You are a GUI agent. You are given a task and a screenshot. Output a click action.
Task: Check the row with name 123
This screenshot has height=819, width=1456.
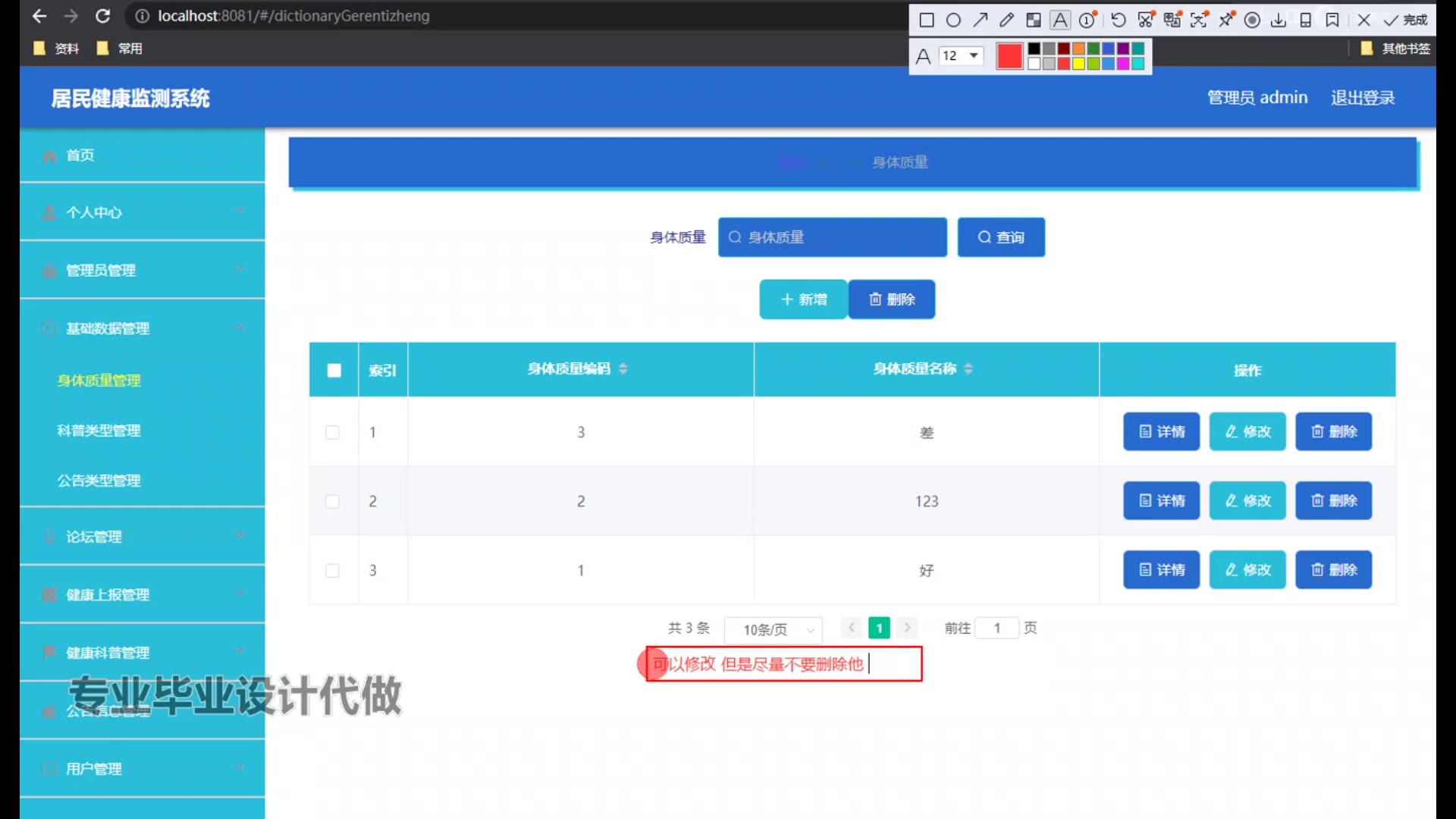pos(332,501)
